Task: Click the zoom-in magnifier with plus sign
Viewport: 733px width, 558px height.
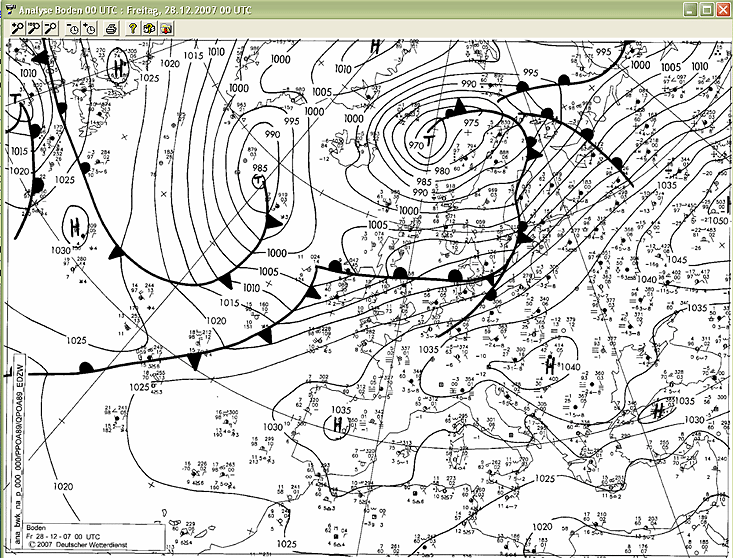Action: coord(17,28)
